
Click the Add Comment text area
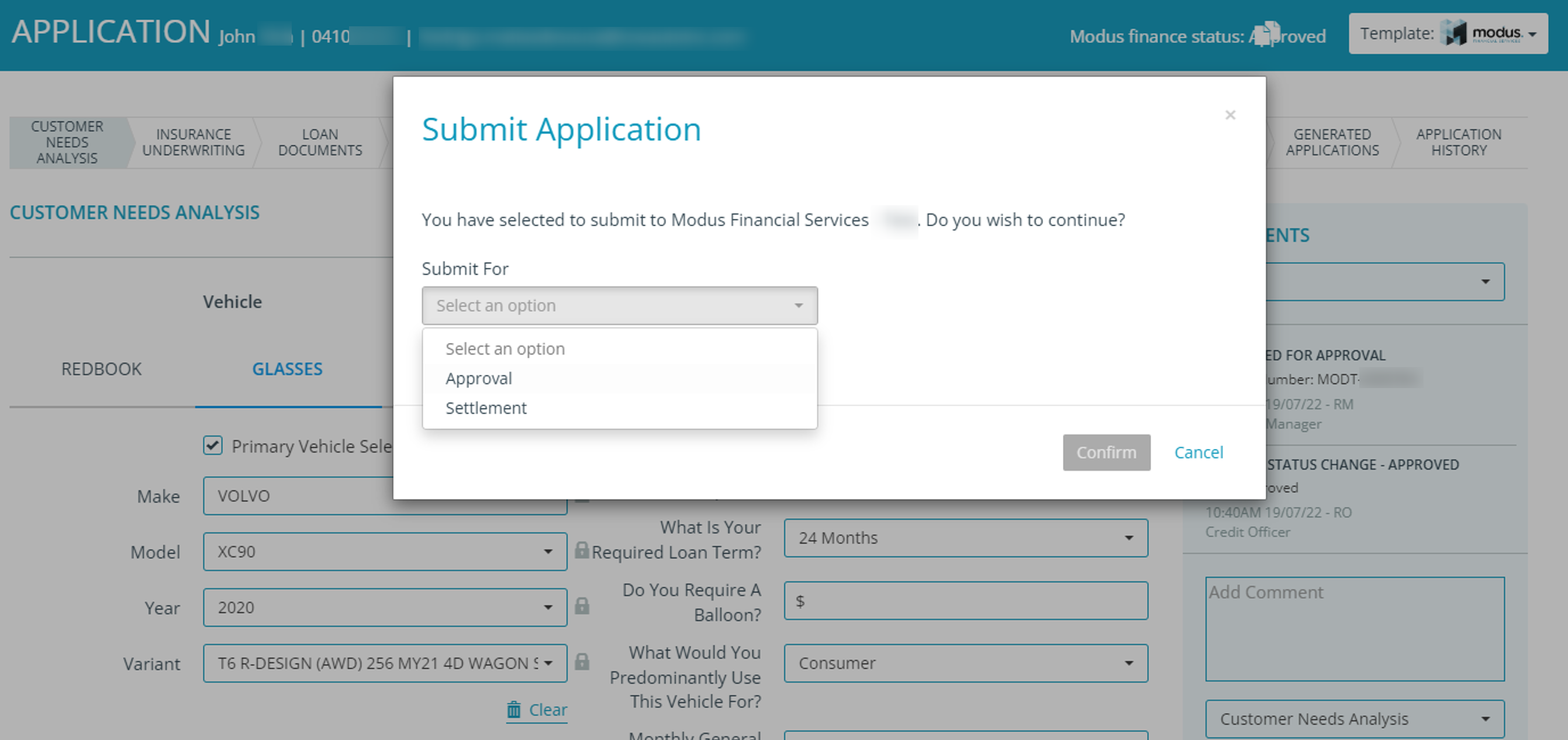coord(1355,630)
